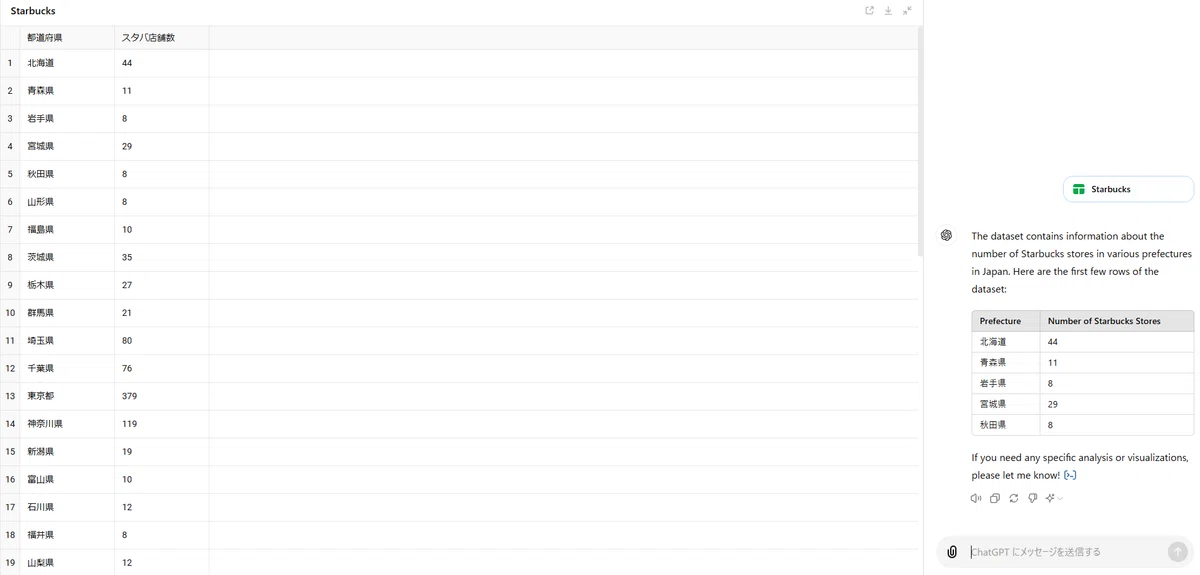Click the ChatGPT logo avatar beside the response
The image size is (1200, 575).
pyautogui.click(x=945, y=236)
